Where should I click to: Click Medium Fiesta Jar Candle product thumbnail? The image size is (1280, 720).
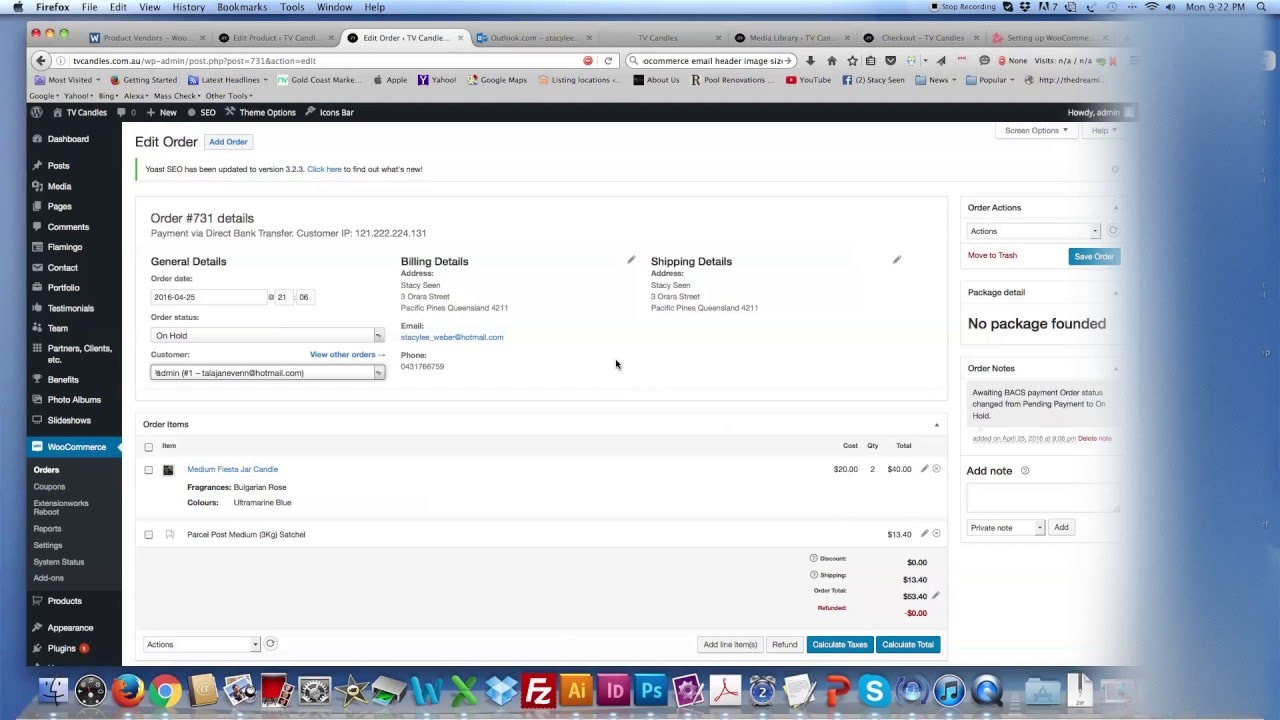click(x=168, y=469)
